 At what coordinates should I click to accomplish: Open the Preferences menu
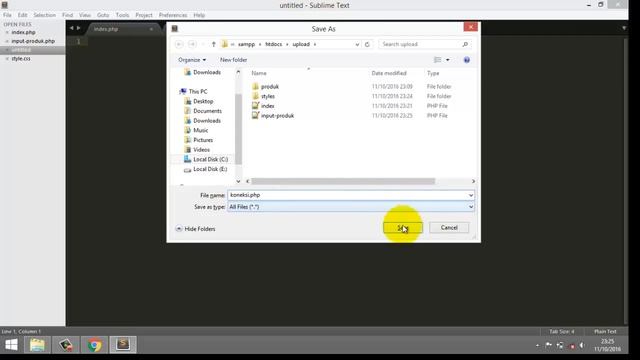click(173, 15)
